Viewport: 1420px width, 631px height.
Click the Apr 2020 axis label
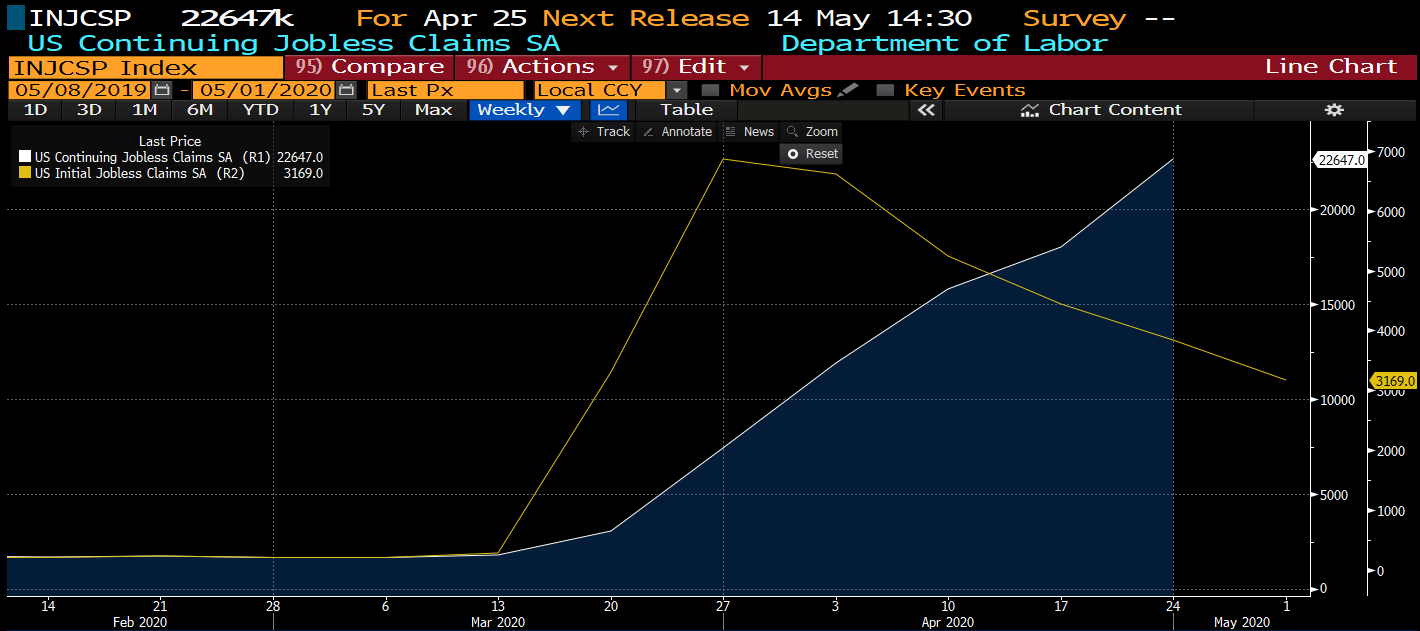947,622
